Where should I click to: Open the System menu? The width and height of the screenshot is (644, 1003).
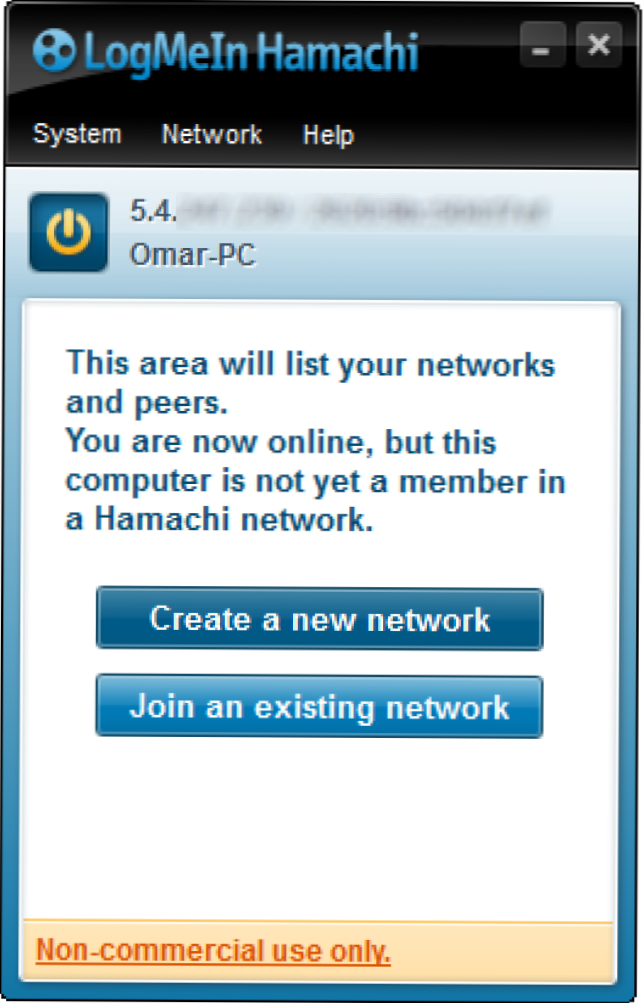pos(77,134)
